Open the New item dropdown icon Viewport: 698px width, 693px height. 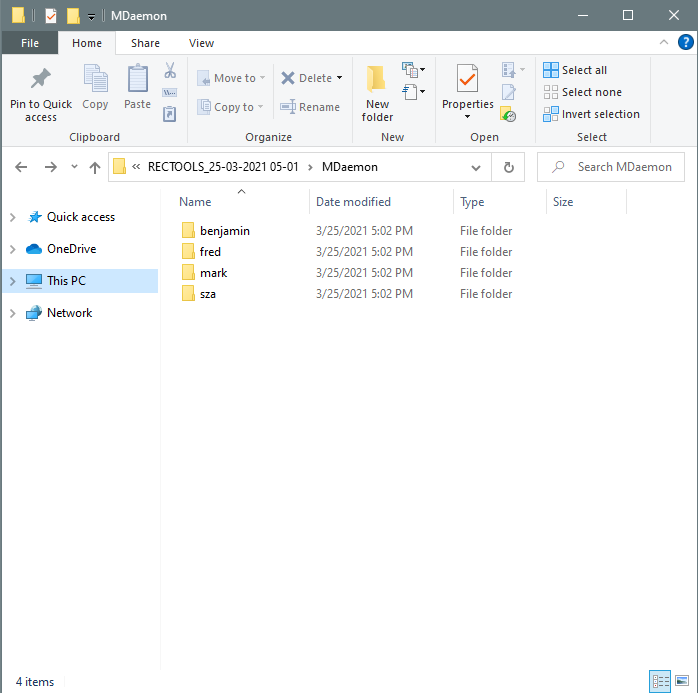click(414, 70)
